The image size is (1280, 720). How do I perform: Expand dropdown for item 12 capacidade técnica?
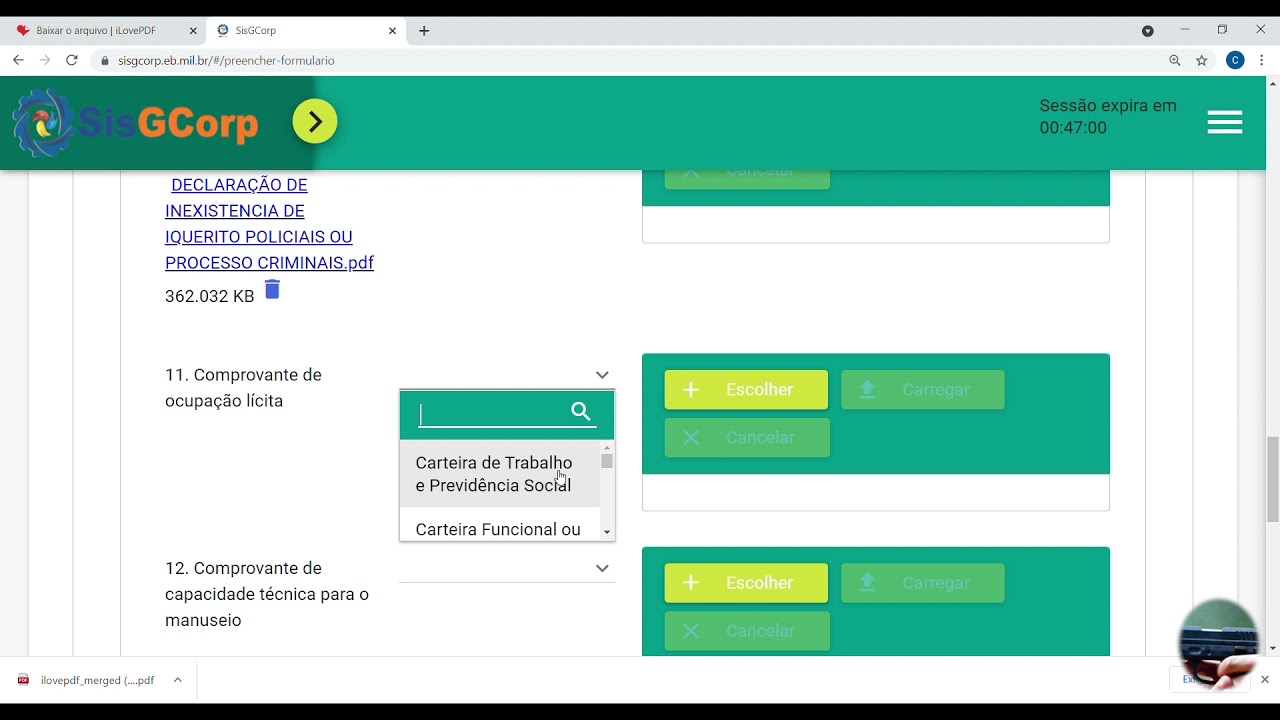click(x=602, y=568)
